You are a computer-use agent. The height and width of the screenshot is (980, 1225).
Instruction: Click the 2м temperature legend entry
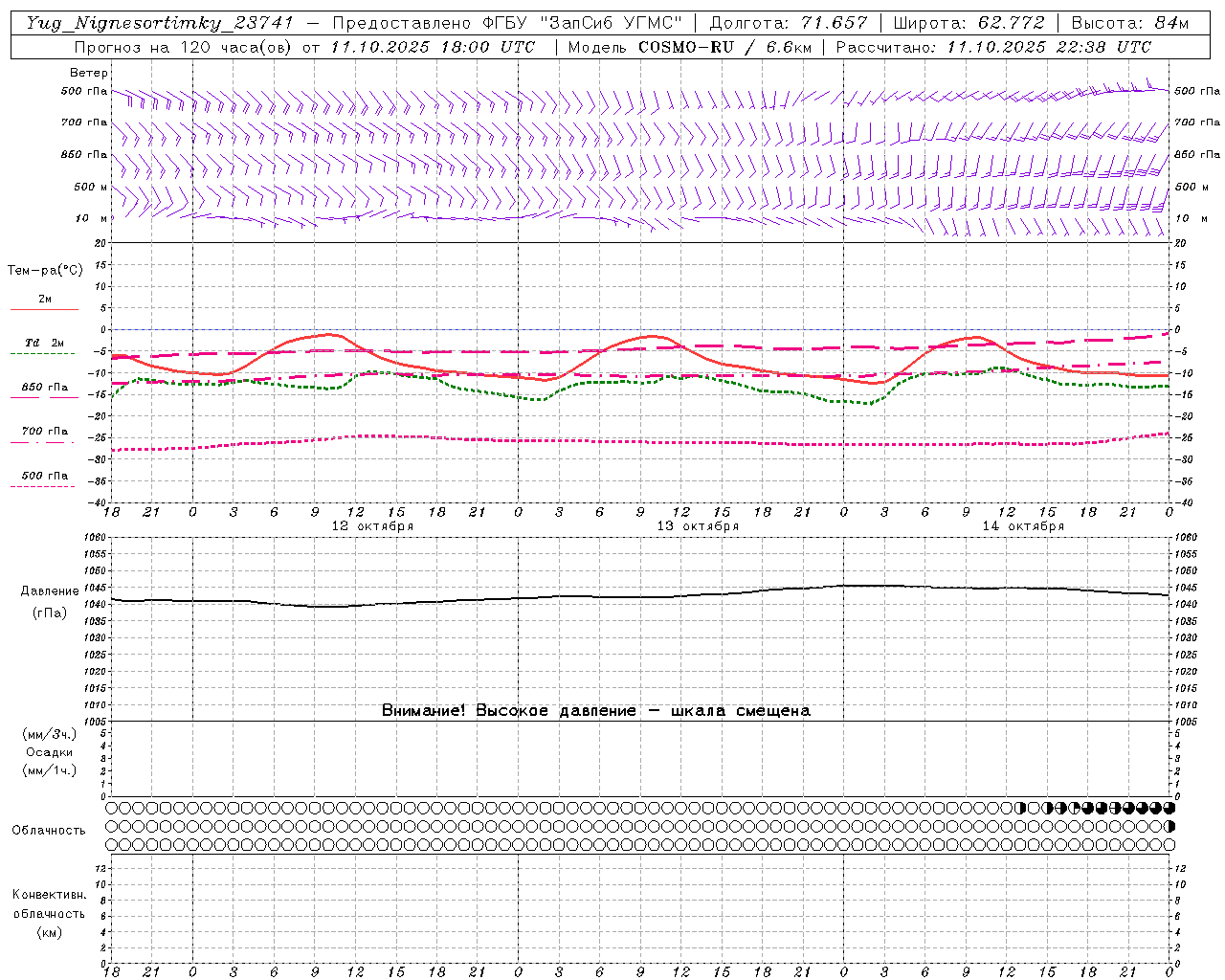click(x=45, y=300)
